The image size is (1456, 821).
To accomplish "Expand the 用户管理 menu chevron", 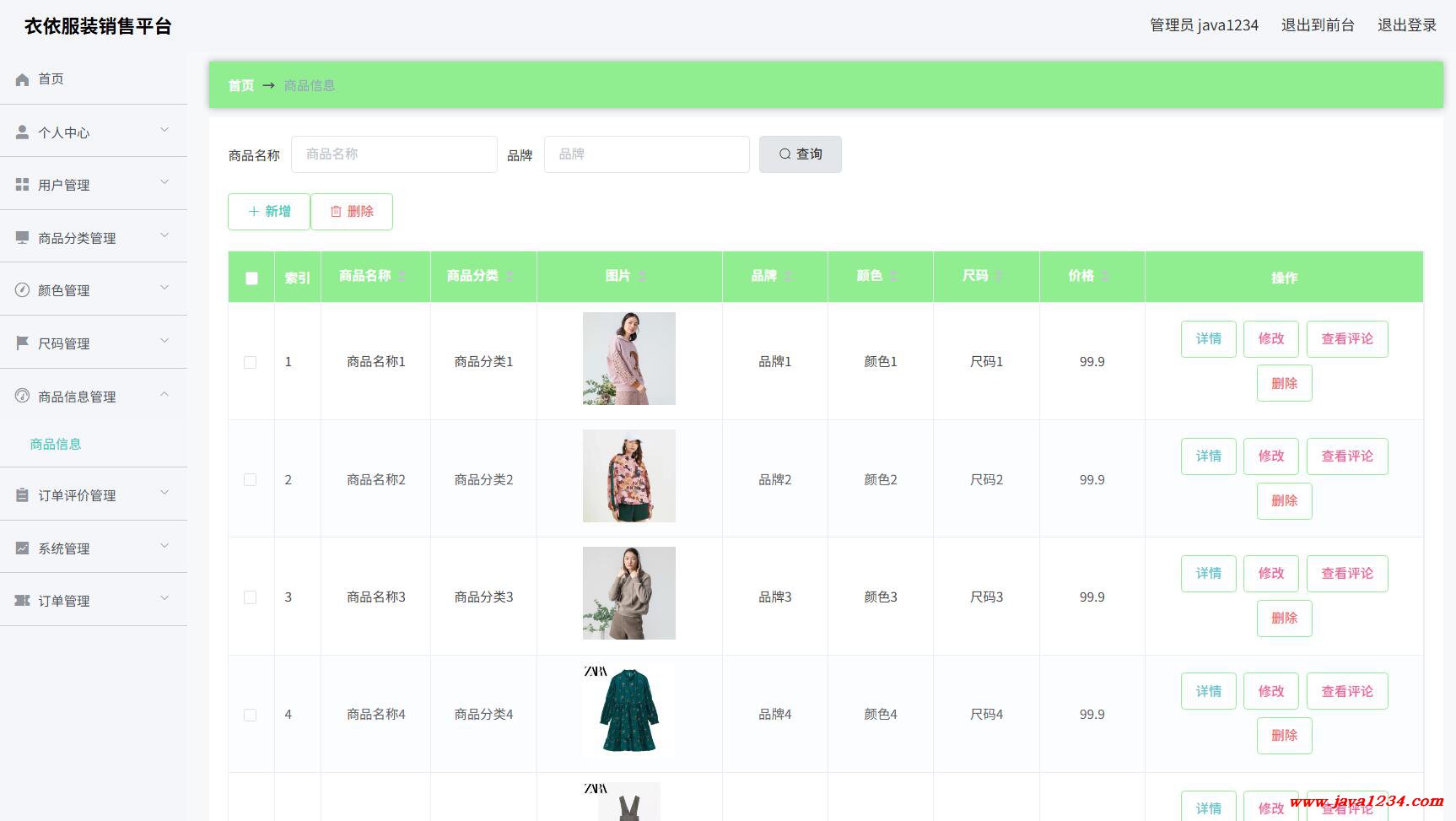I will (x=164, y=182).
